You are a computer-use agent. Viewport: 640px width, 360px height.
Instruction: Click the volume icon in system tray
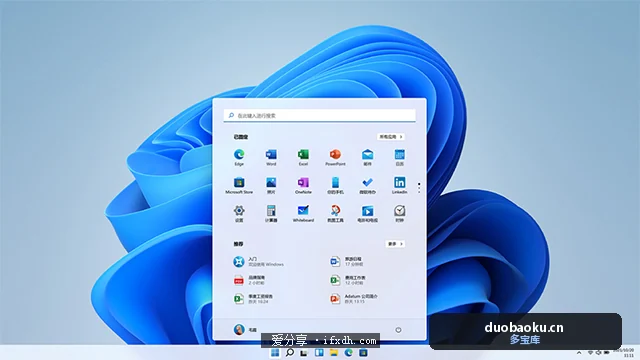point(598,353)
